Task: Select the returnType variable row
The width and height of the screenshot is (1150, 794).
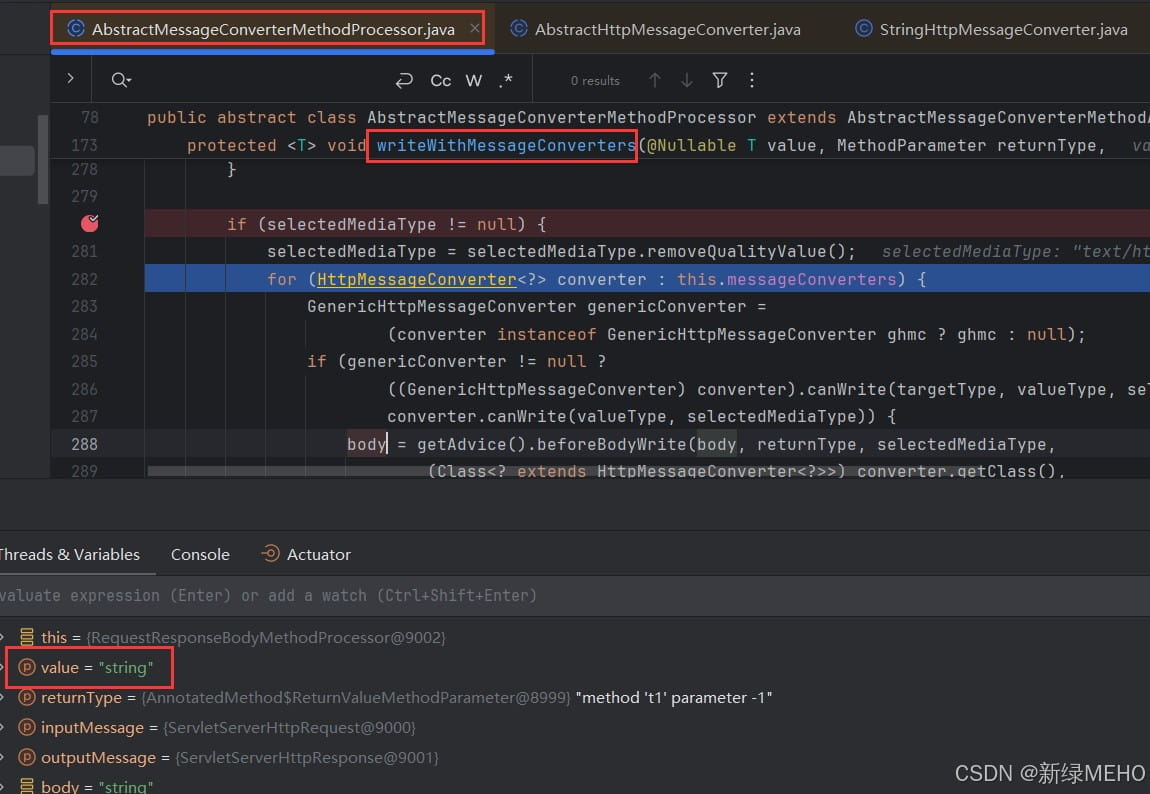Action: click(575, 697)
